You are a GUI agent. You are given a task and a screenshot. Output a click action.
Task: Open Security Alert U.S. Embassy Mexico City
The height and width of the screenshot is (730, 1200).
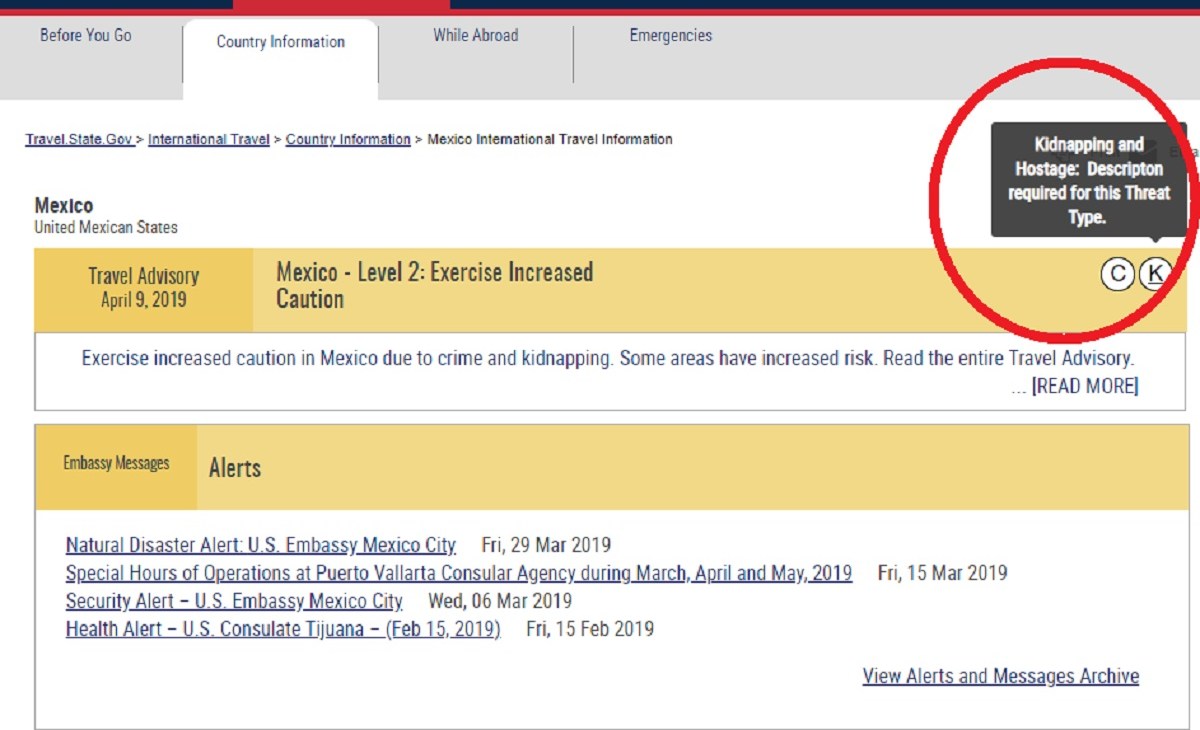[x=234, y=602]
